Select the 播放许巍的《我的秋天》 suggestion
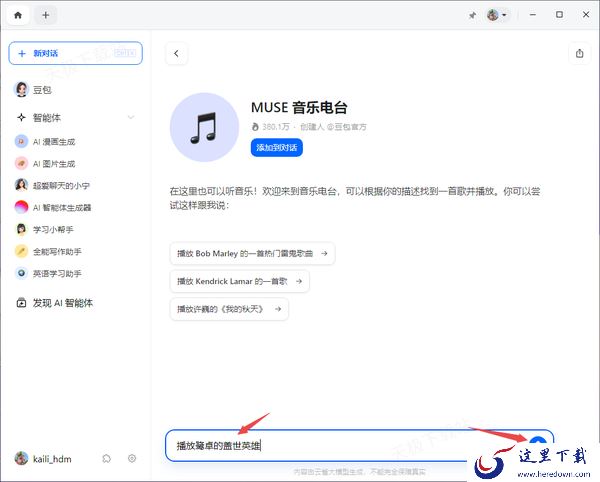 (x=229, y=309)
